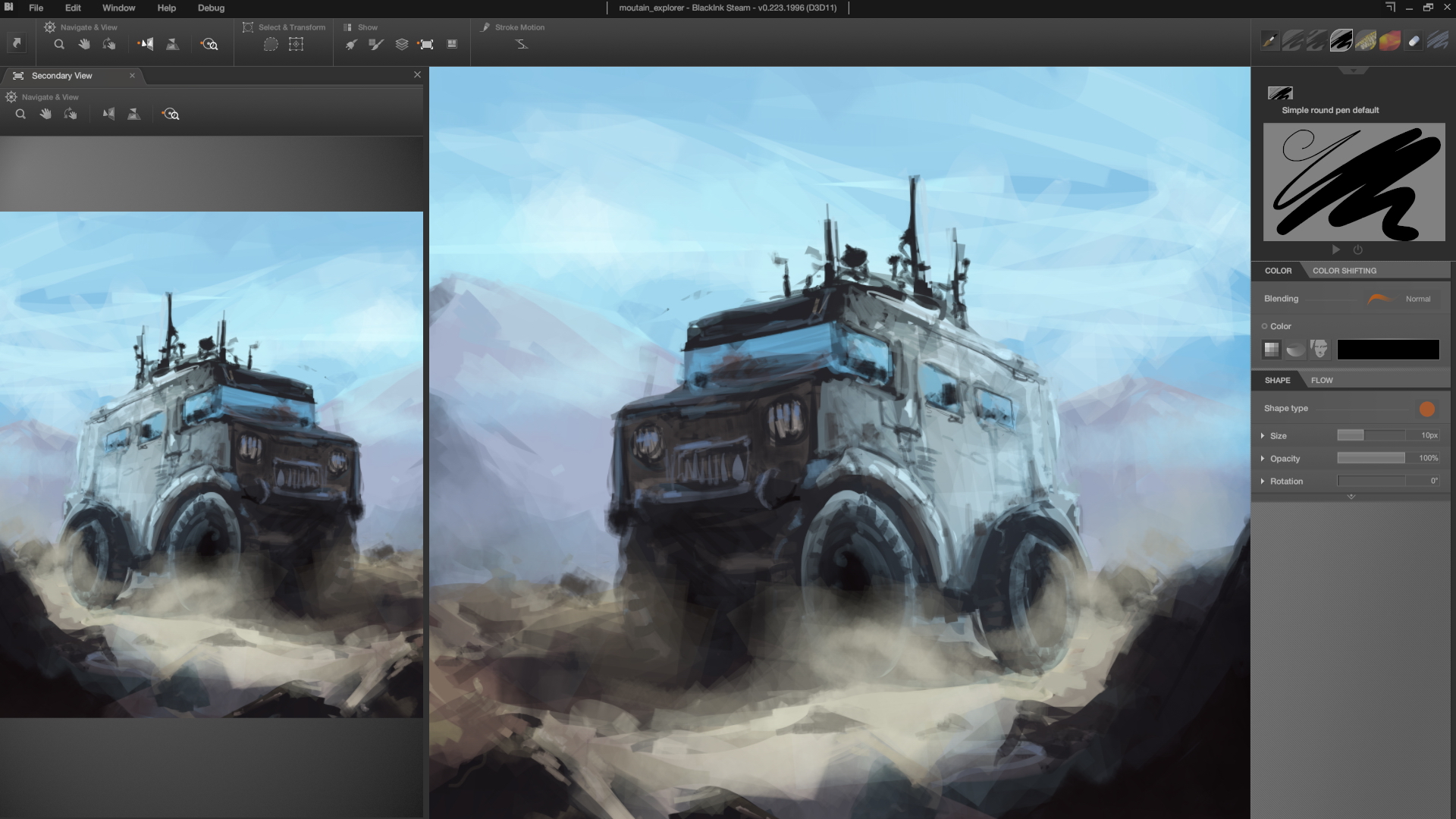Show the brush editor (plug icon)
This screenshot has height=819, width=1456.
coord(351,45)
